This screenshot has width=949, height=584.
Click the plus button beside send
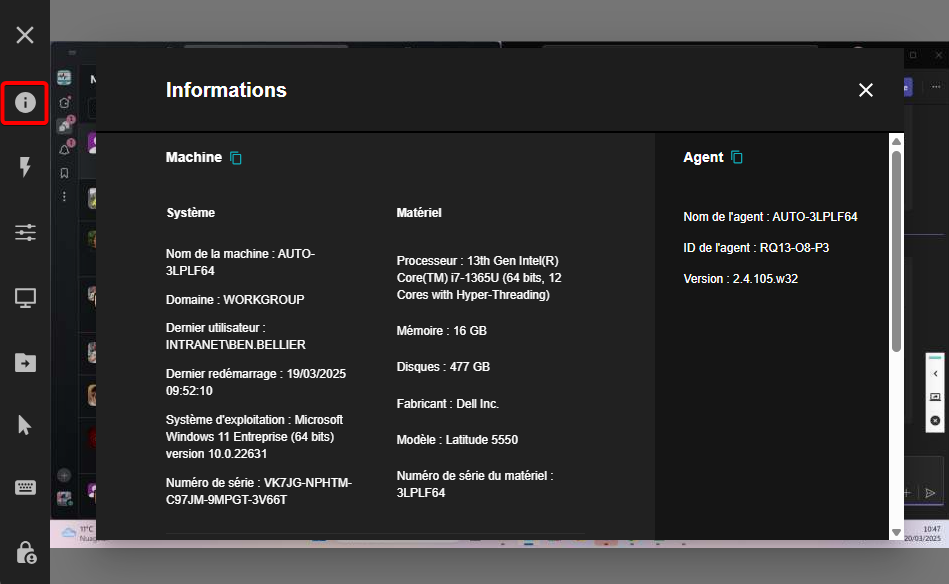coord(906,492)
